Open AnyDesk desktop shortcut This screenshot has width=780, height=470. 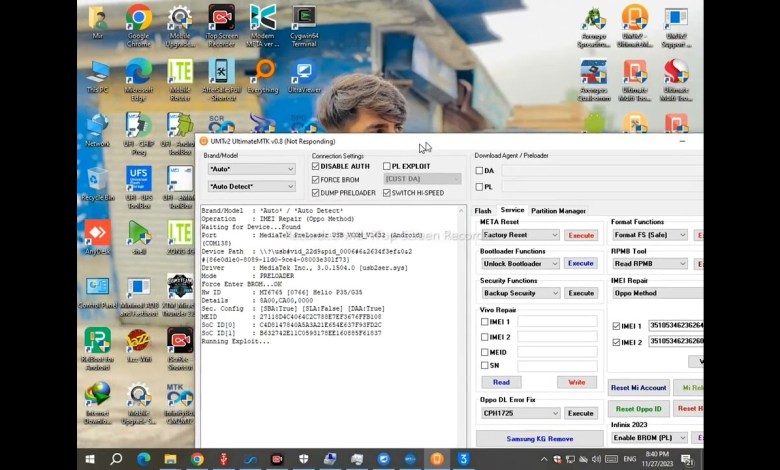click(x=98, y=238)
